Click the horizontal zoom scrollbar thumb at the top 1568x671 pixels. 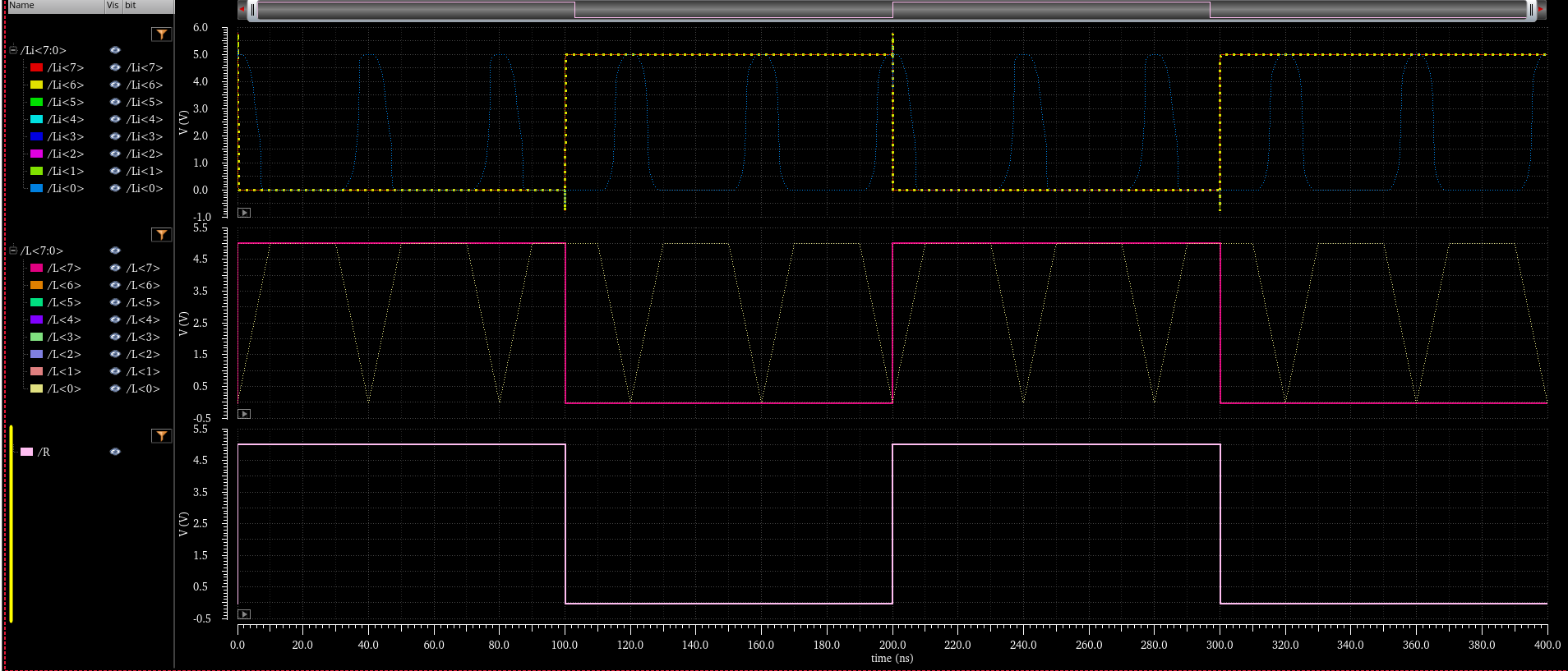(892, 10)
